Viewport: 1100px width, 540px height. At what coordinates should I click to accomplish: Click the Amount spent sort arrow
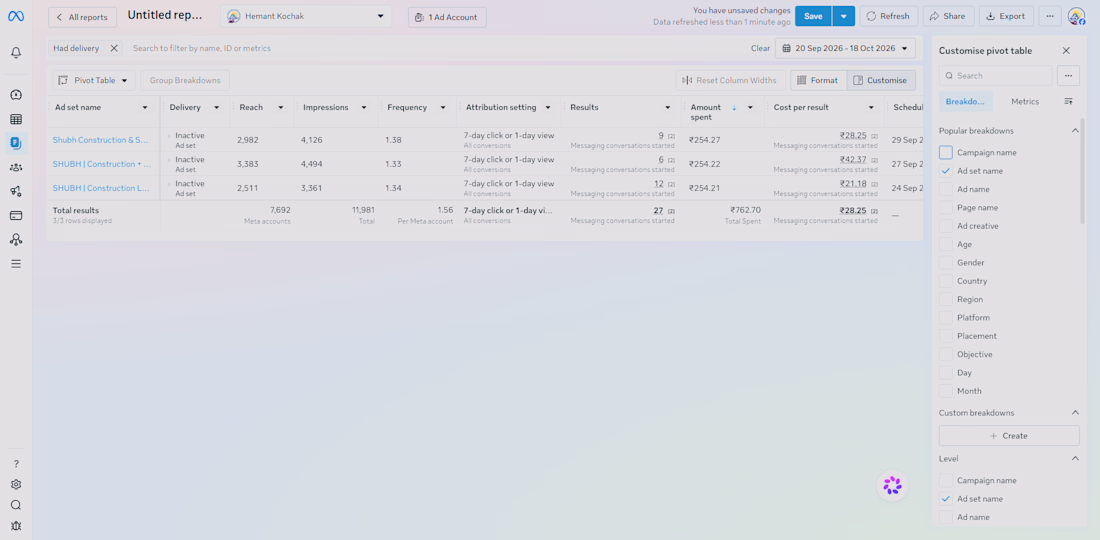734,107
